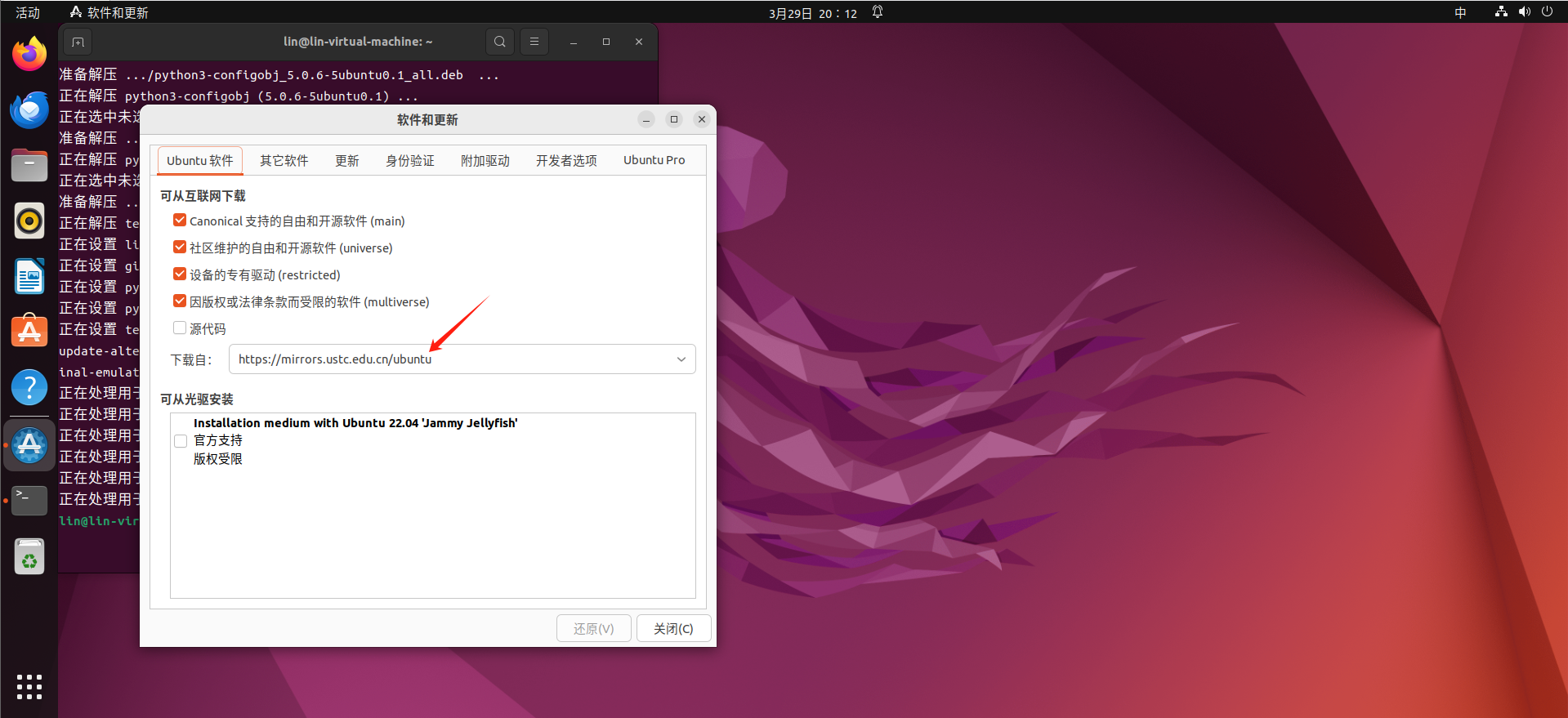The width and height of the screenshot is (1568, 718).
Task: Click the lin@lin-virtual-machine terminal title
Action: [x=358, y=42]
